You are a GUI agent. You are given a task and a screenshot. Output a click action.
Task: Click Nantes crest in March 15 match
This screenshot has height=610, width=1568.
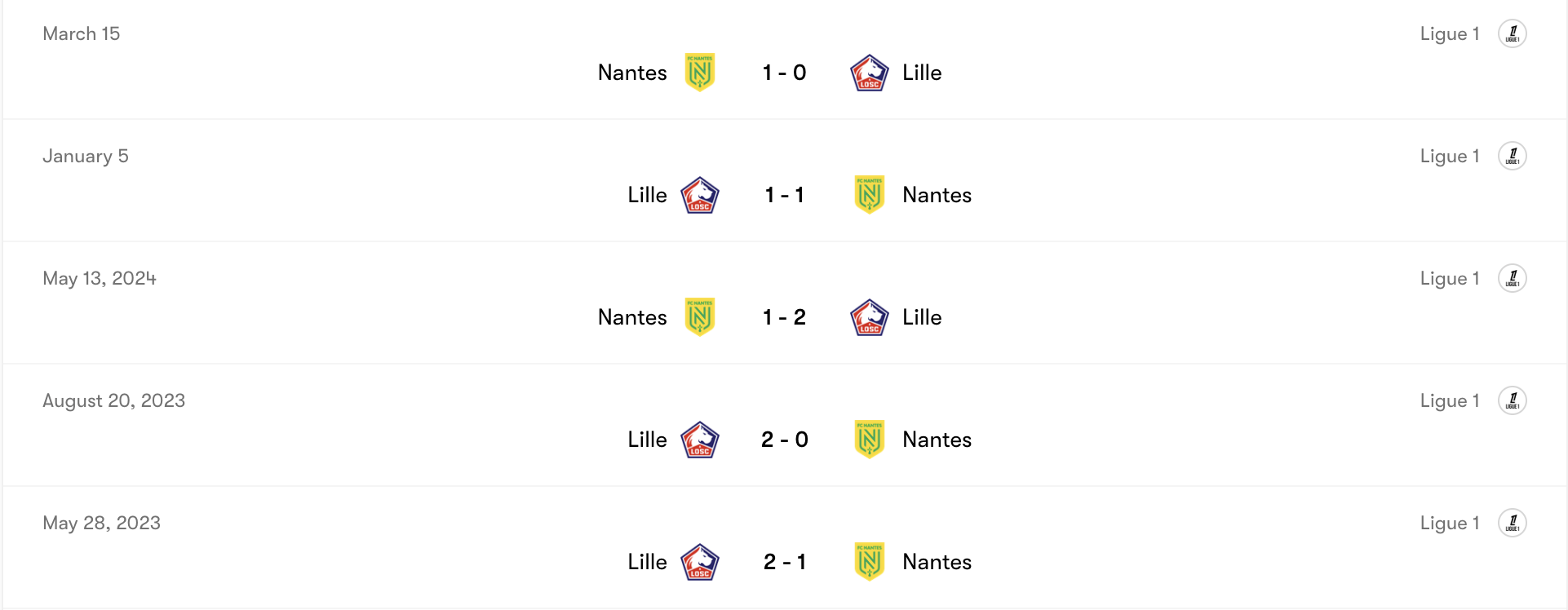tap(700, 73)
